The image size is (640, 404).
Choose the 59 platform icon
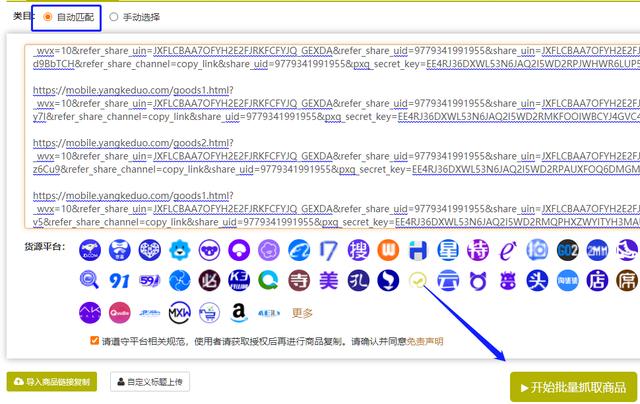click(150, 281)
